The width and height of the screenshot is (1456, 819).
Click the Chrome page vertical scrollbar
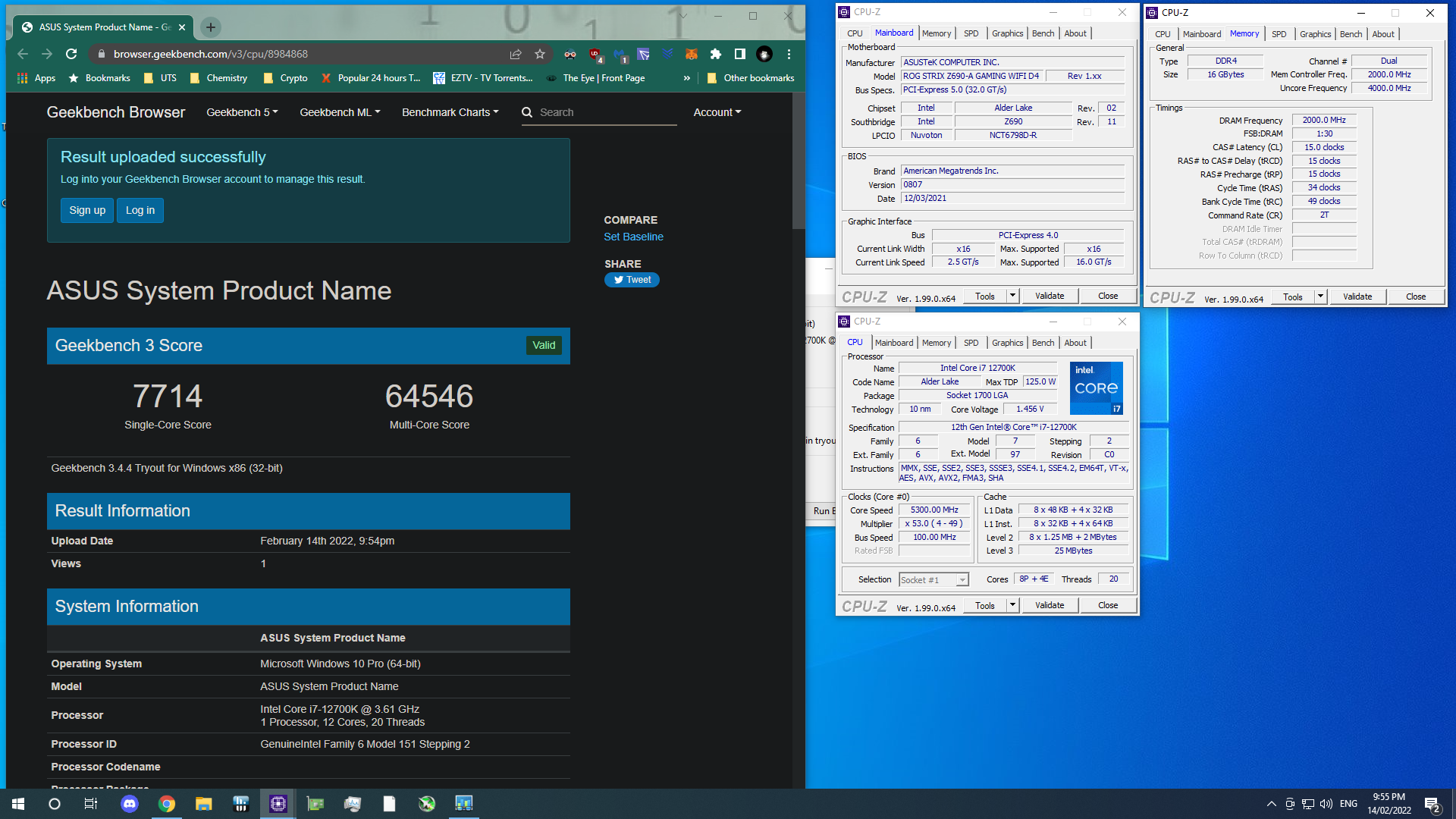[x=799, y=161]
